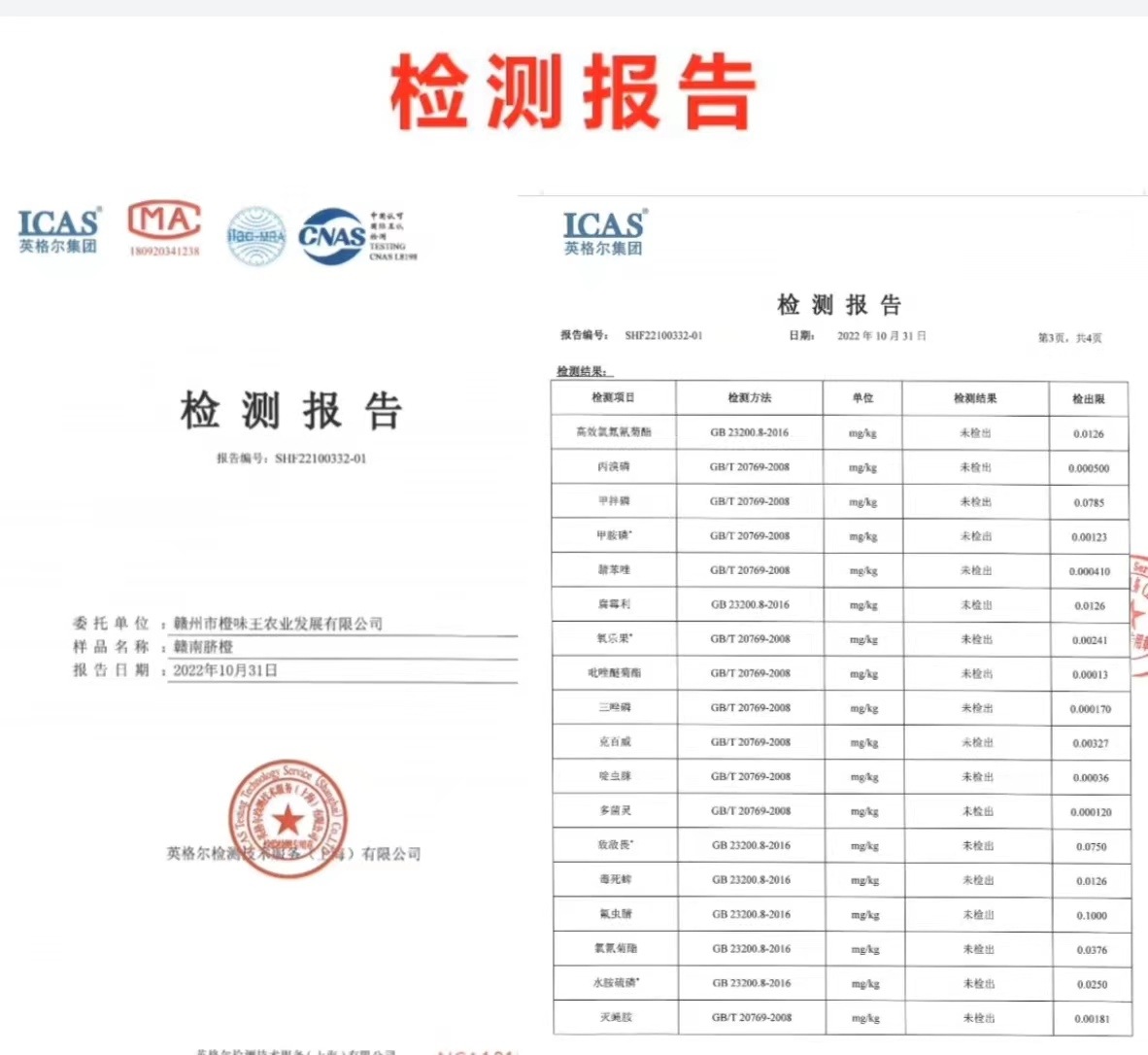Click the 氟虫腈 test item cell
This screenshot has height=1055, width=1148.
[x=615, y=914]
